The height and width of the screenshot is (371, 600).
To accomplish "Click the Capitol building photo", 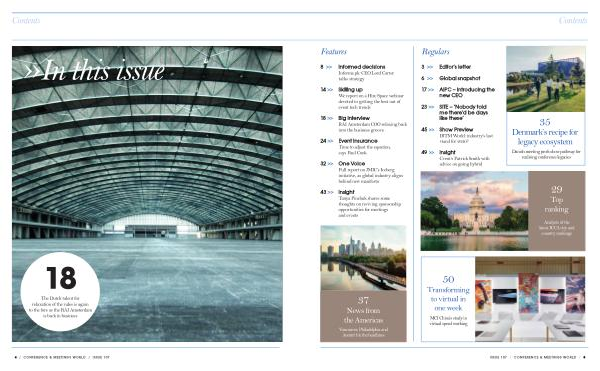I will point(474,211).
